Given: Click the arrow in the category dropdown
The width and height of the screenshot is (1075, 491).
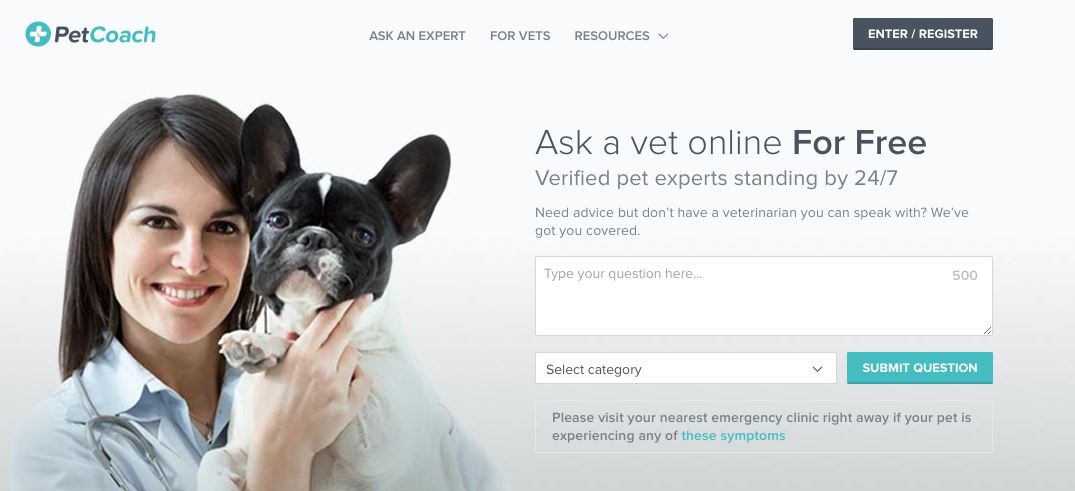Looking at the screenshot, I should coord(817,369).
